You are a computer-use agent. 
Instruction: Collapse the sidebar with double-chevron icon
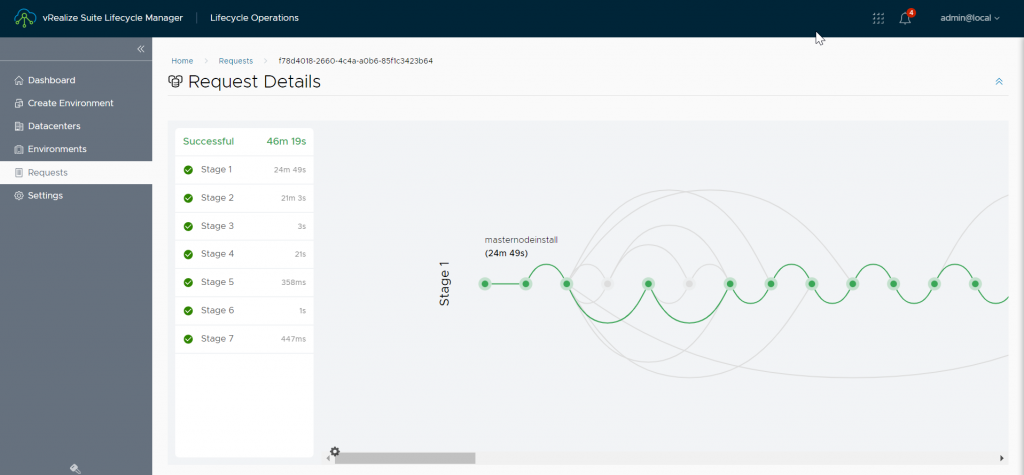[140, 49]
